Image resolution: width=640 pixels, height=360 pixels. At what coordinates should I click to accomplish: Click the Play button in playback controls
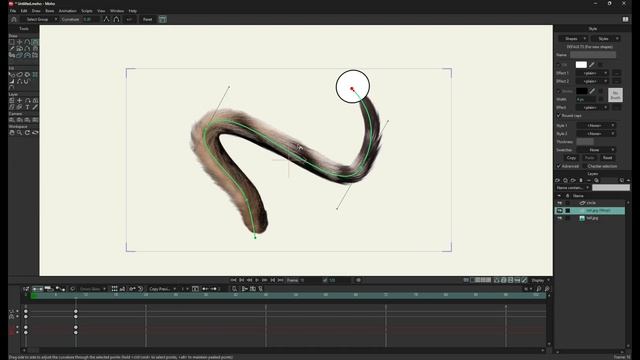pyautogui.click(x=257, y=280)
